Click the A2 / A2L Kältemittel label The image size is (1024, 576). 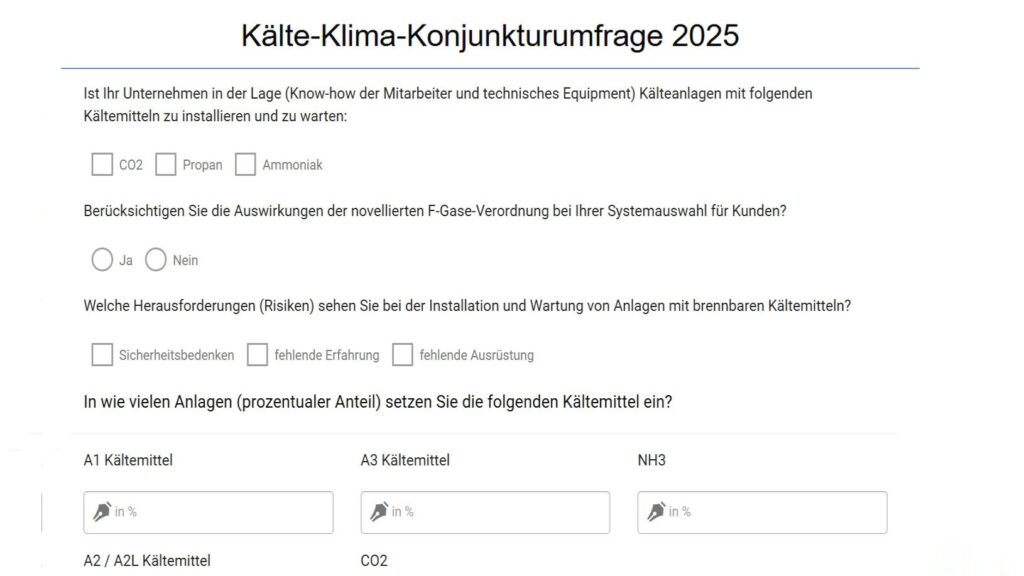[x=147, y=561]
